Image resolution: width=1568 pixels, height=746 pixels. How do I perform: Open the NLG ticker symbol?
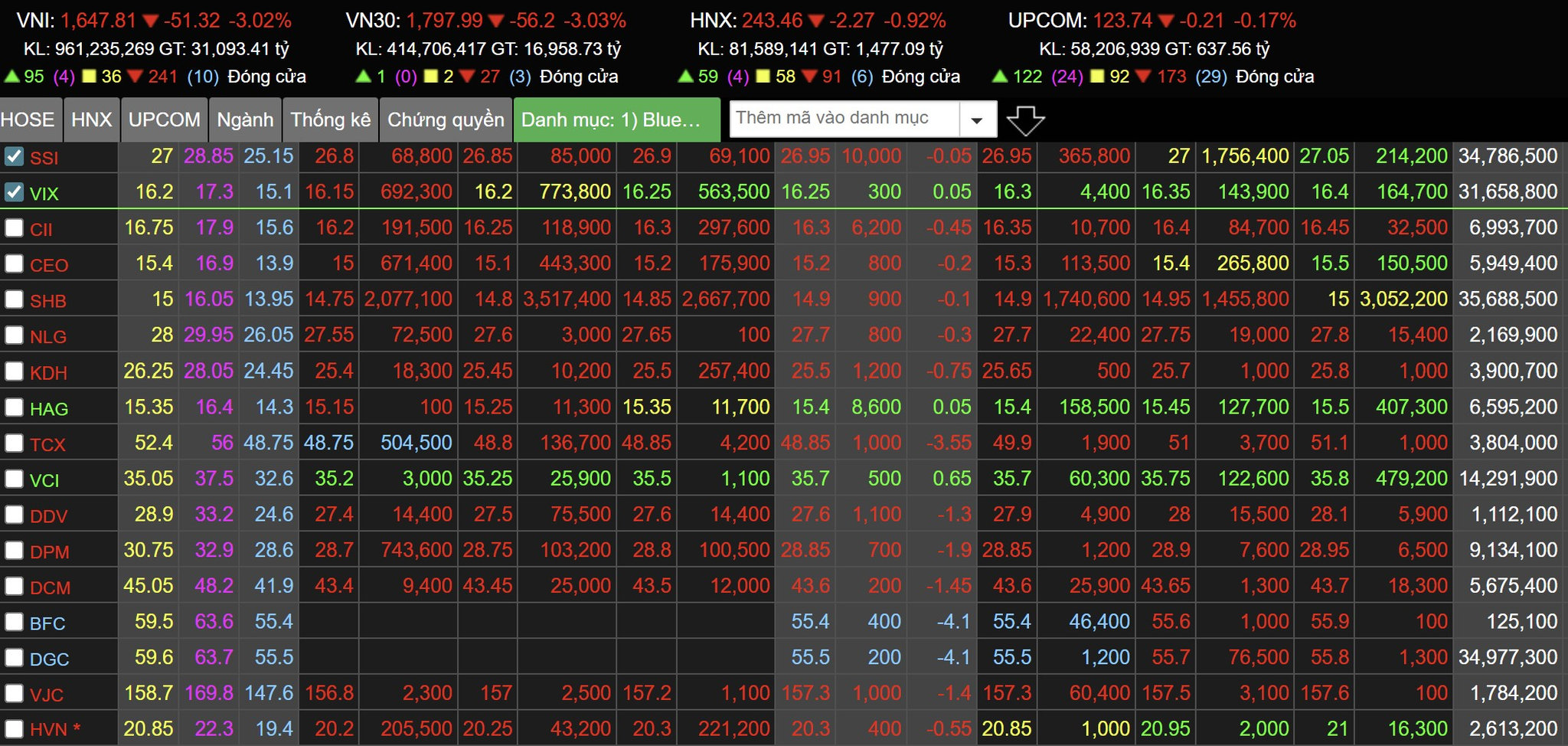pos(48,337)
